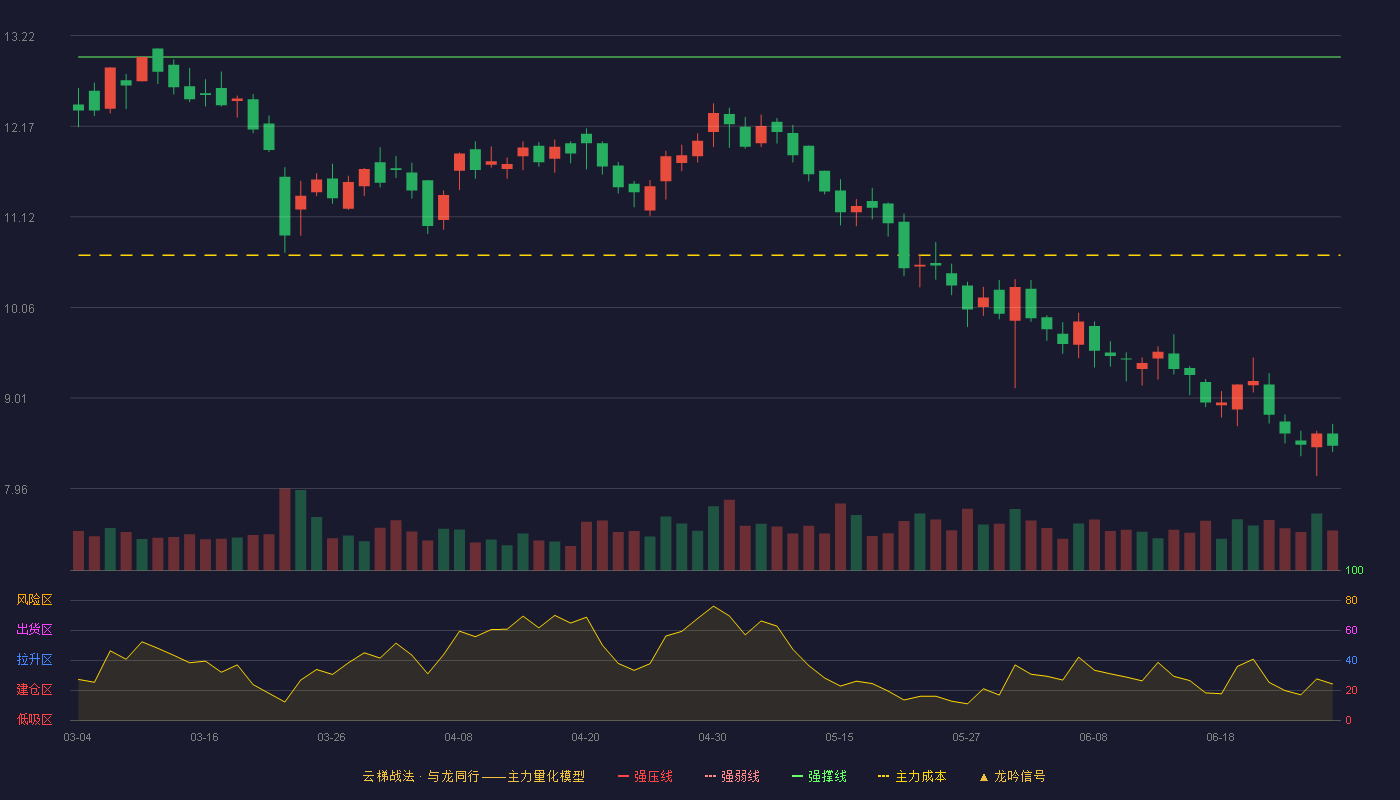Click the 04-08 date label

click(458, 737)
